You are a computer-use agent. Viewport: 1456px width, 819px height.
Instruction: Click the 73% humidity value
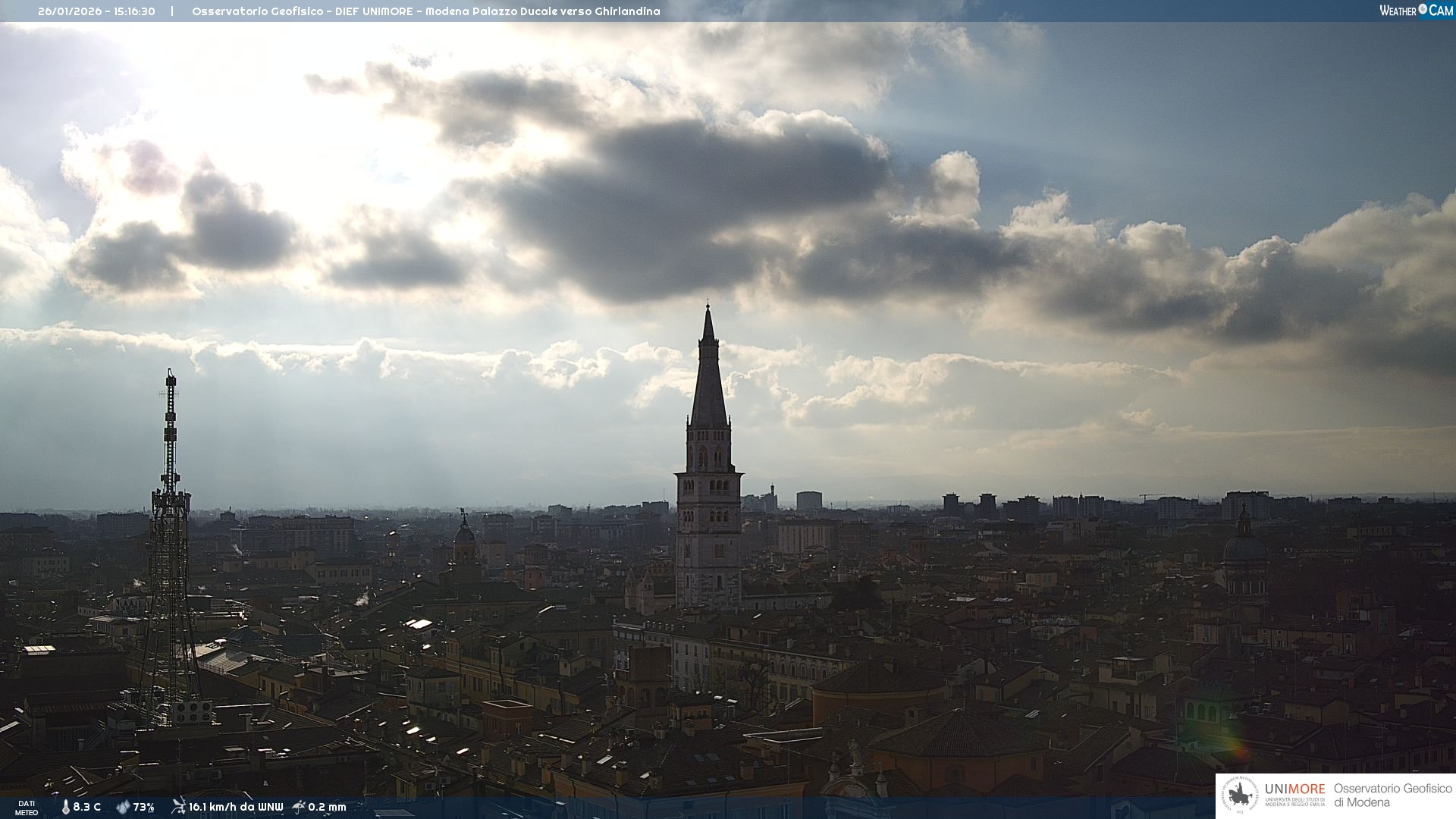(x=143, y=807)
